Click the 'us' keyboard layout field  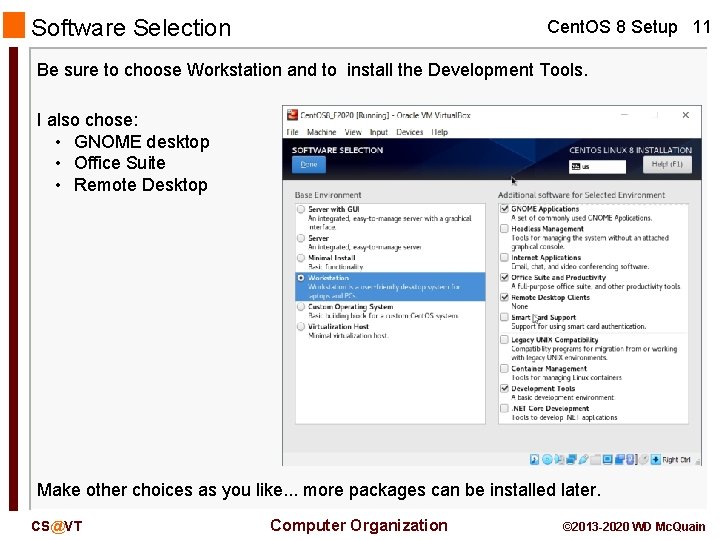(597, 167)
